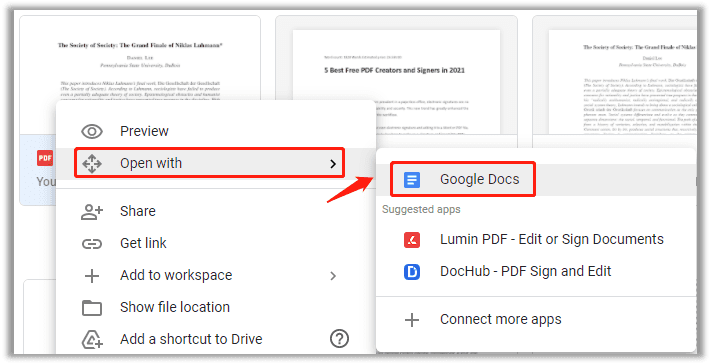
Task: Expand the Open with submenu chevron
Action: [333, 164]
